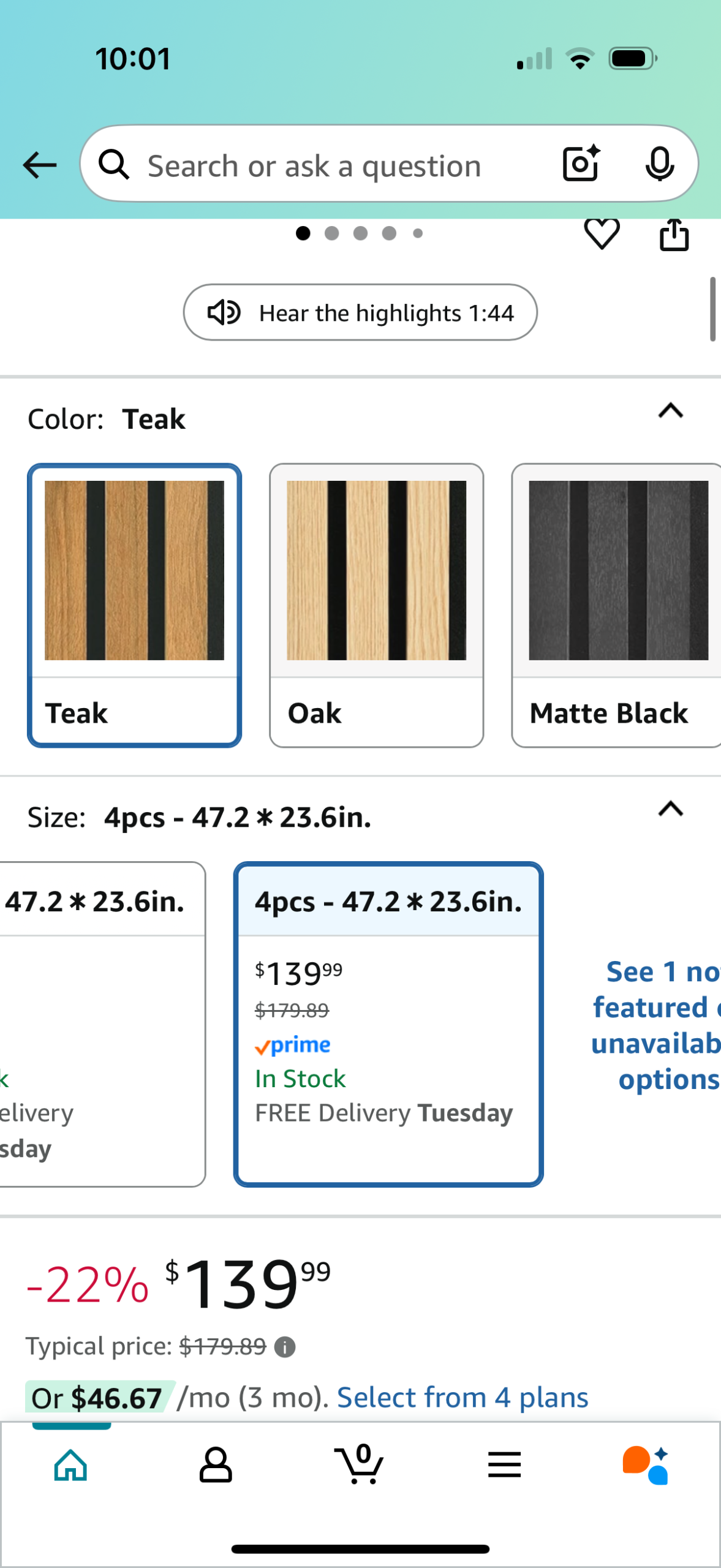The width and height of the screenshot is (721, 1568).
Task: Select the Teak color swatch
Action: pos(134,605)
